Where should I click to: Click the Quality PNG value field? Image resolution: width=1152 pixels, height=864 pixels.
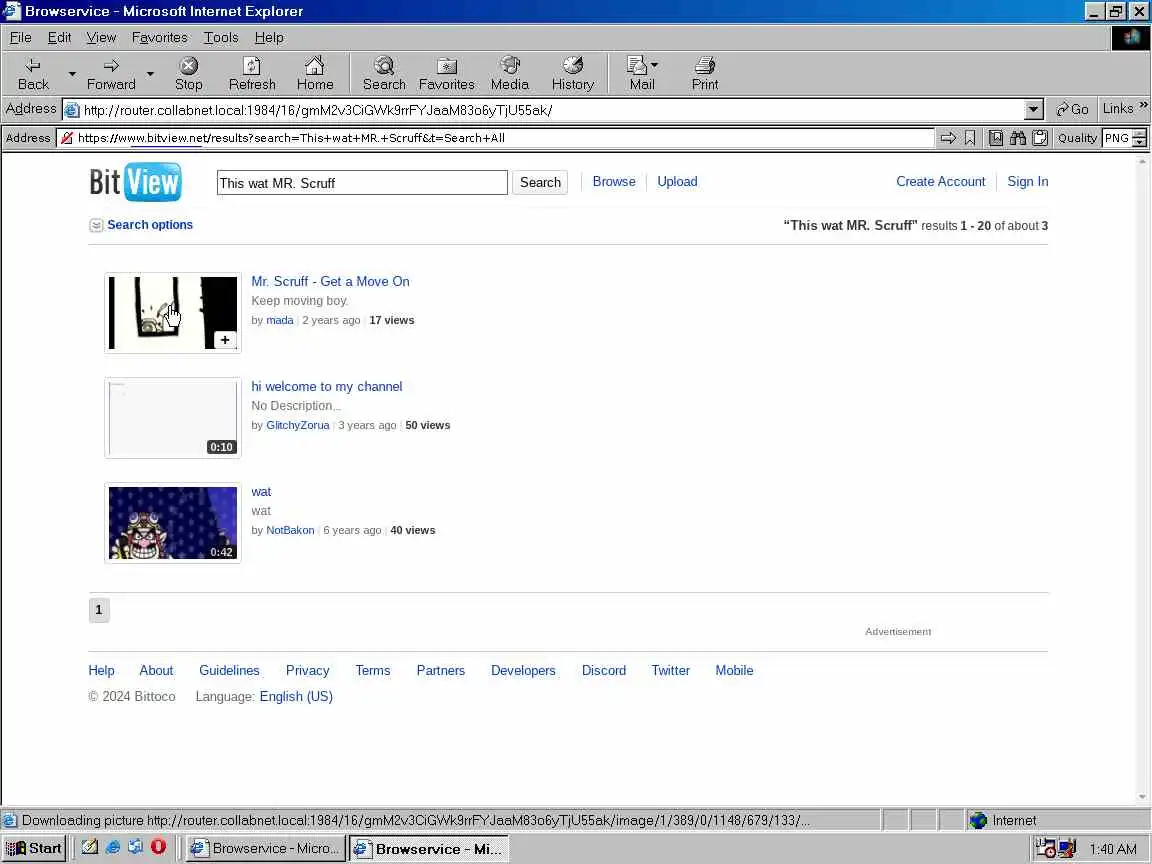click(x=1117, y=137)
